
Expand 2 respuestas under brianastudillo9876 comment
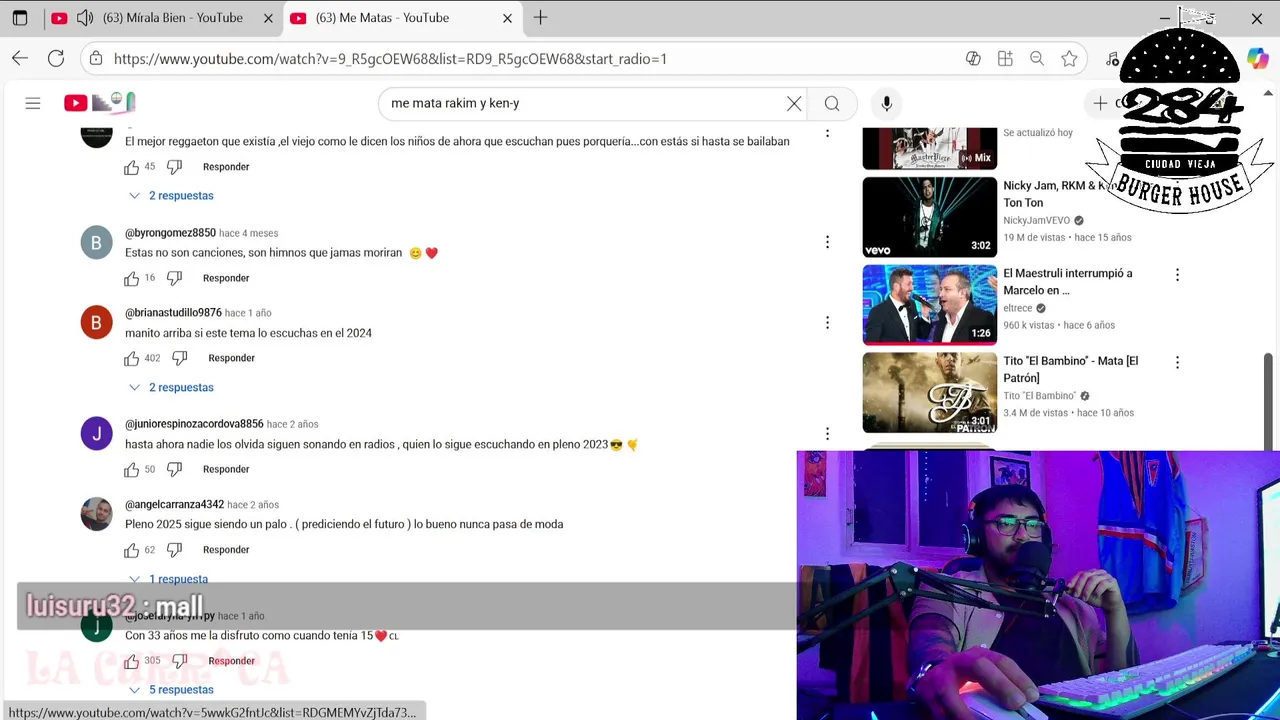[x=171, y=388]
